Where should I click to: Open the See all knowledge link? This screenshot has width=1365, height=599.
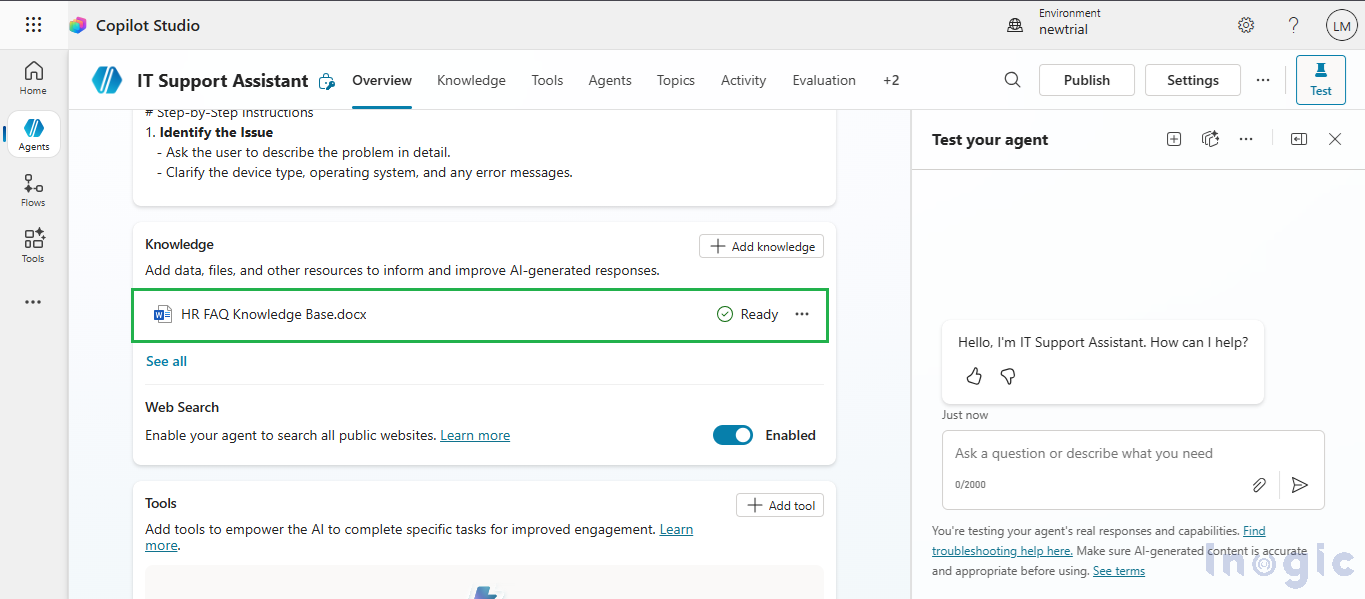[166, 361]
